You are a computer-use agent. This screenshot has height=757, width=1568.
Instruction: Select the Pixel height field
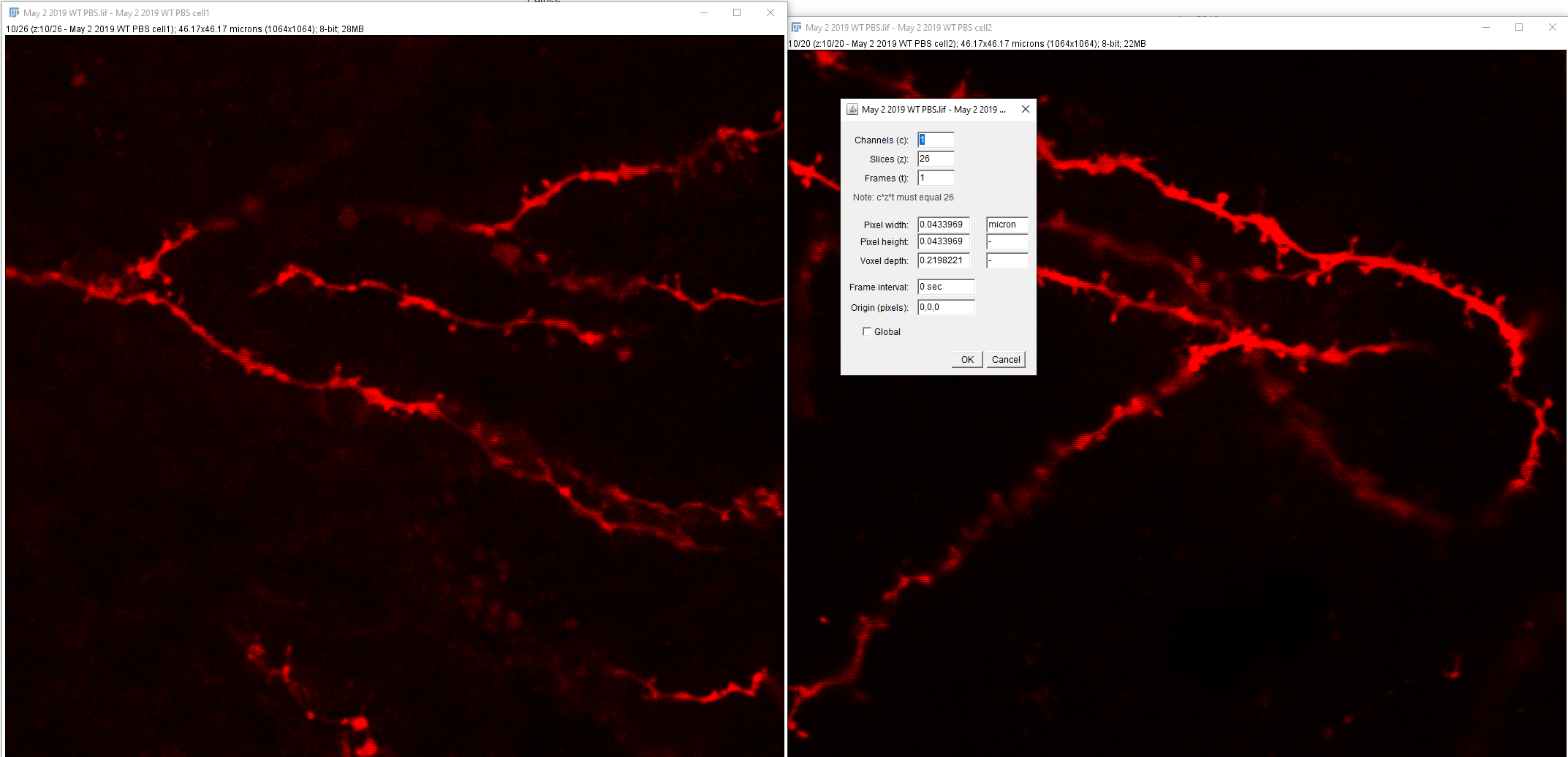click(943, 241)
